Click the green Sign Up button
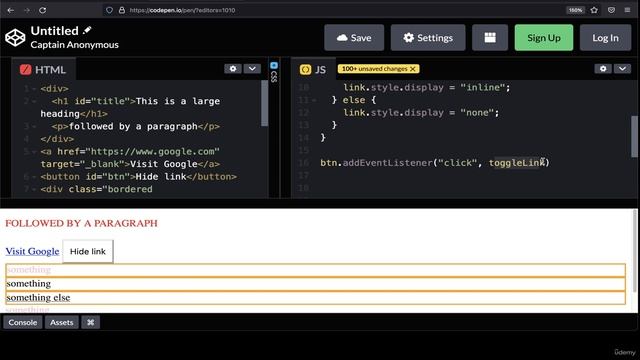 click(544, 38)
